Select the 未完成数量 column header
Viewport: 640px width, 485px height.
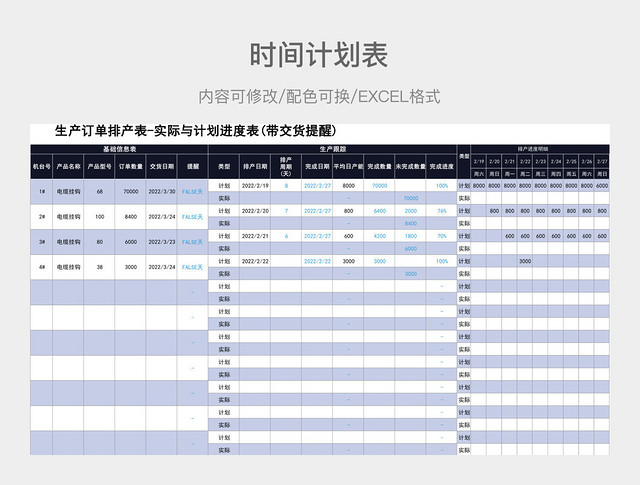[x=411, y=167]
